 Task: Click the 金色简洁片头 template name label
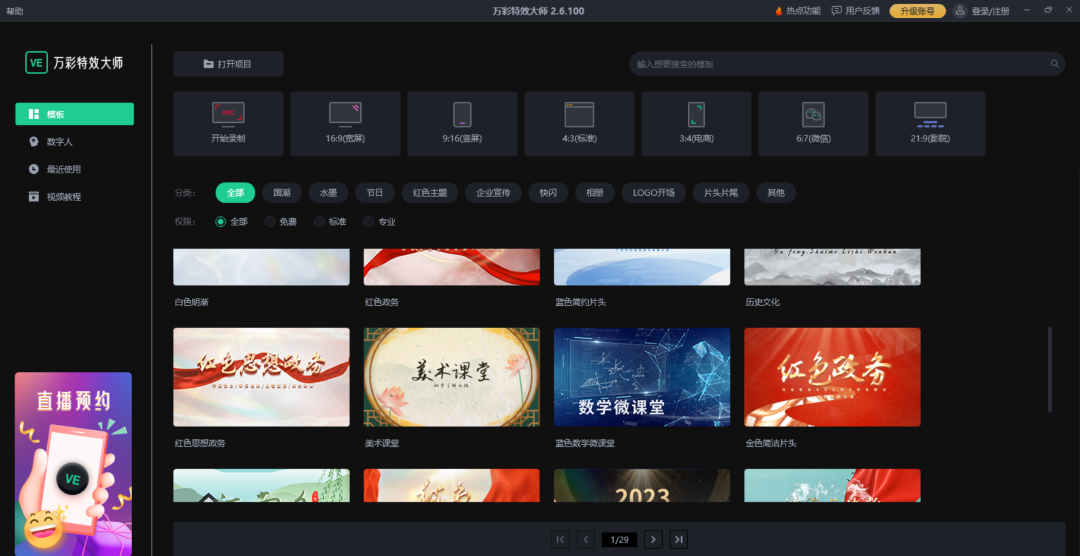(771, 443)
